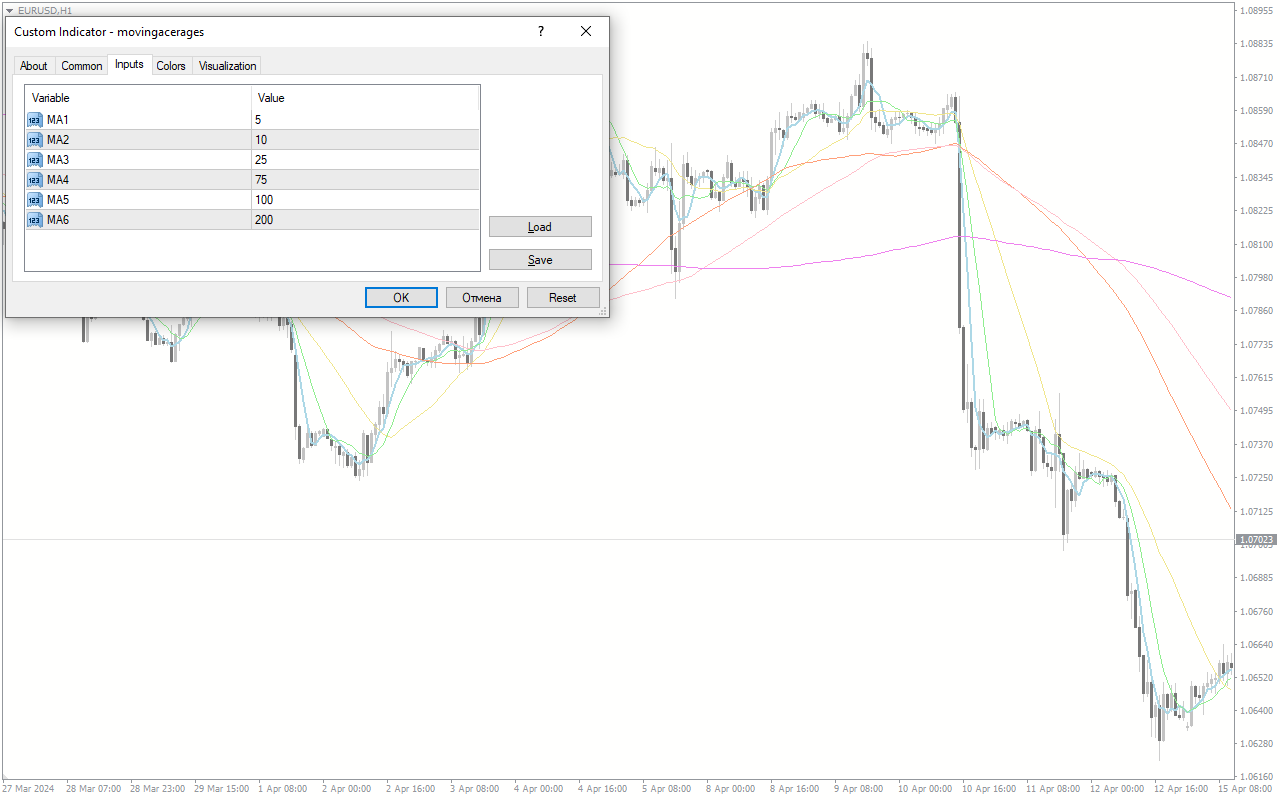1280x800 pixels.
Task: Click the 27 Mar 2024 date label
Action: (x=30, y=789)
